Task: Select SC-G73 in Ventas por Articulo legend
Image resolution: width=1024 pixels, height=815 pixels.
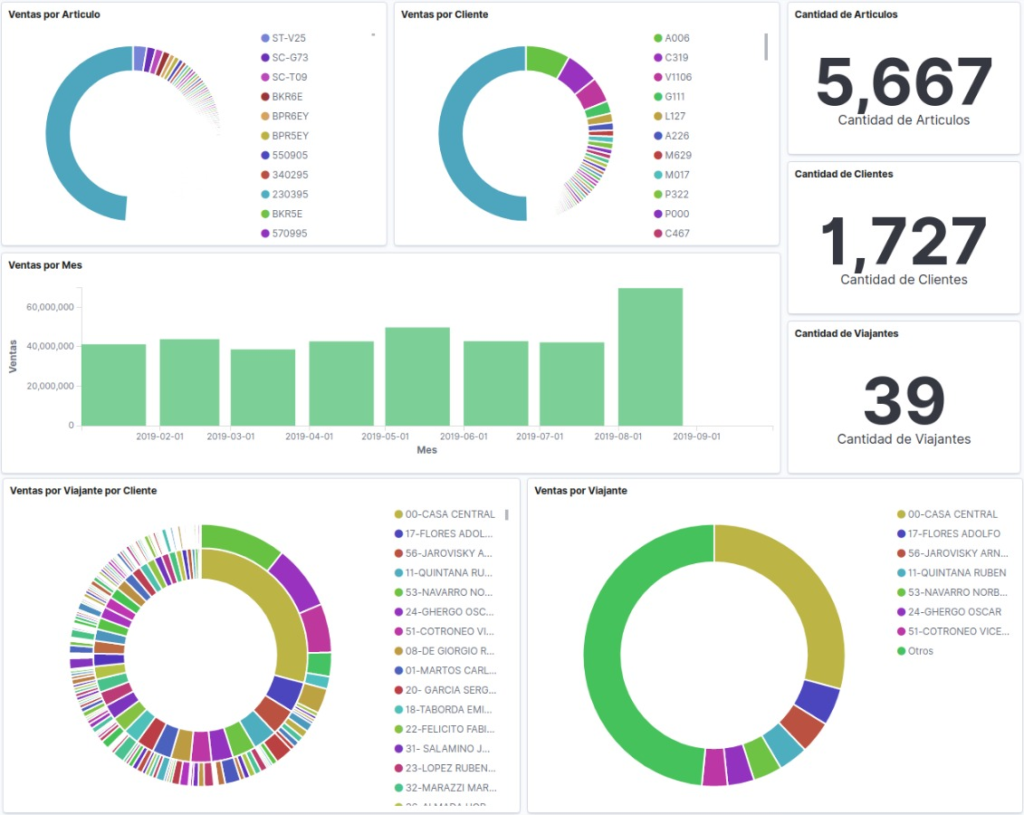Action: 289,58
